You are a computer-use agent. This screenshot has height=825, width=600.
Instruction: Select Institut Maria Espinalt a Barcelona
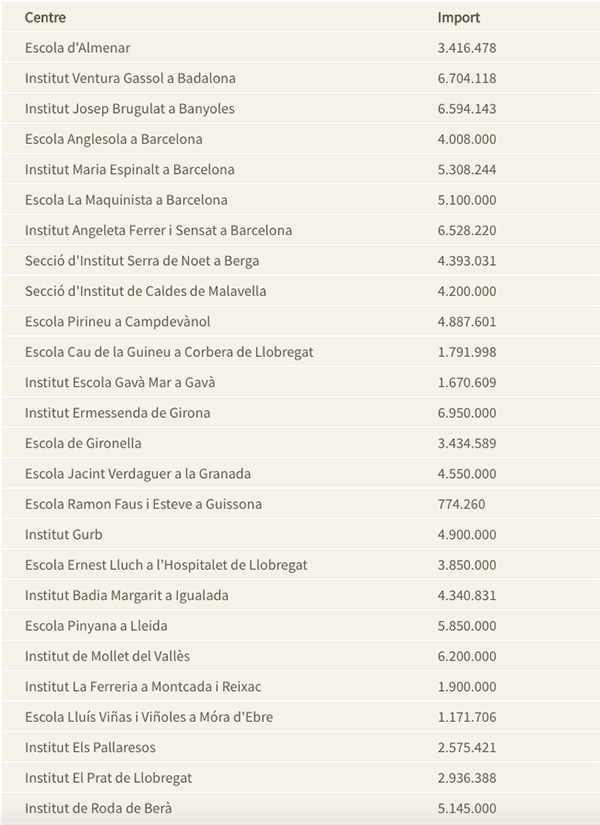pyautogui.click(x=130, y=170)
